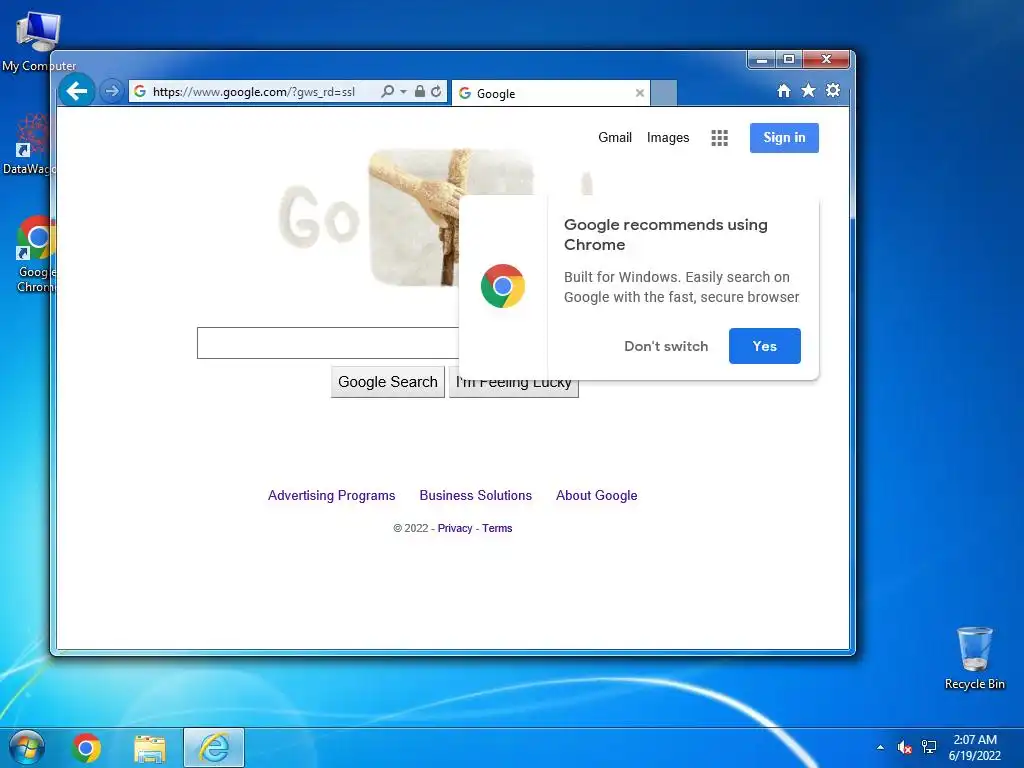Click the network tray icon
Viewport: 1024px width, 768px height.
929,747
